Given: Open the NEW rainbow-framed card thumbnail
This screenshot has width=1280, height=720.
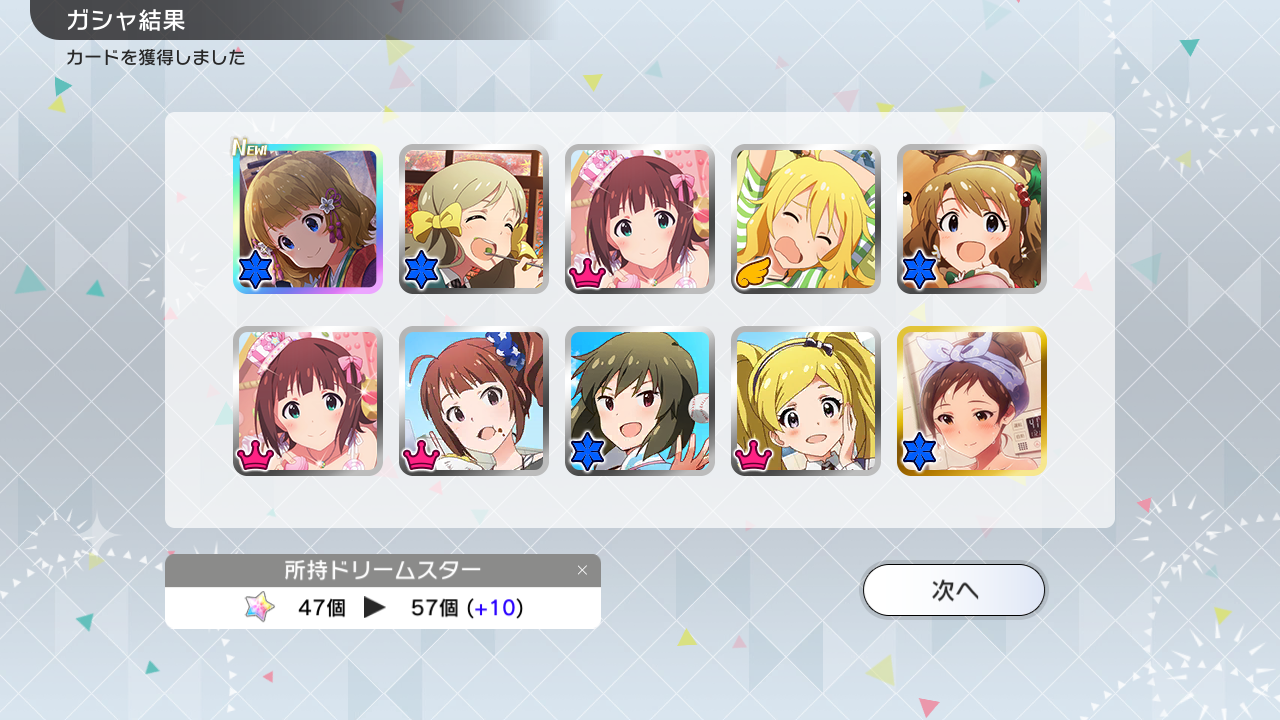Looking at the screenshot, I should (x=308, y=219).
